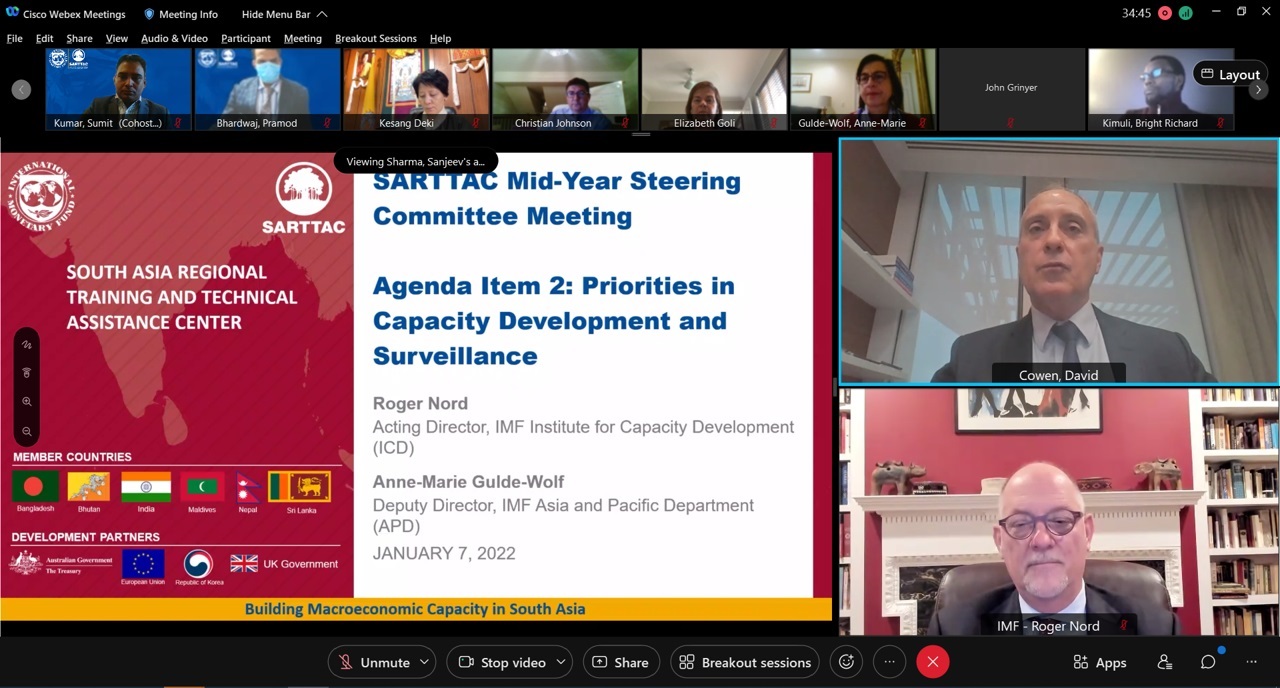Show previous participants in filmstrip

[21, 89]
